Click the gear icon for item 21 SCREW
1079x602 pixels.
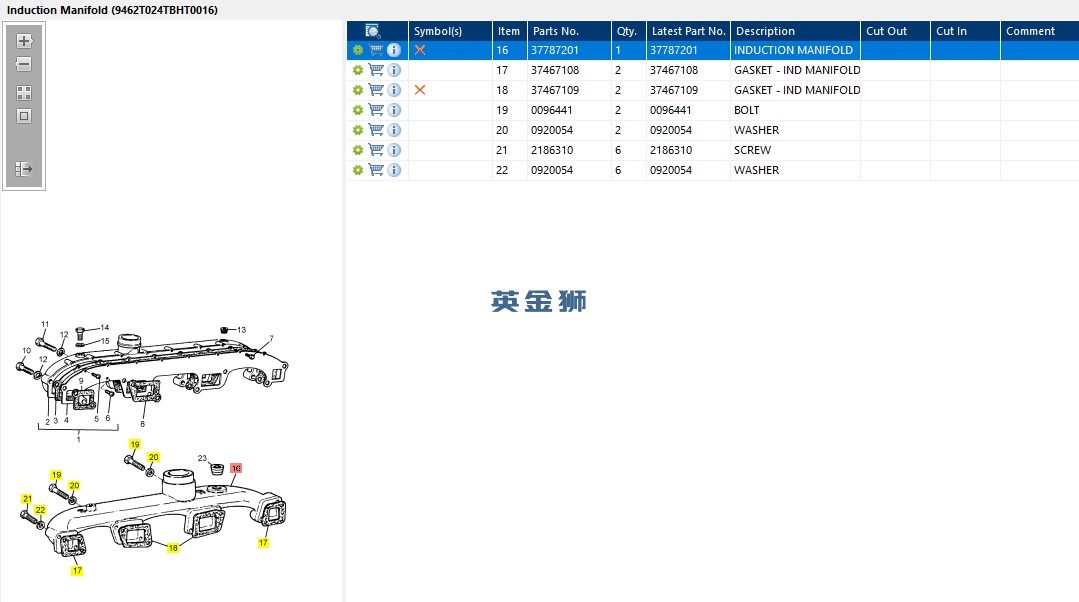[x=358, y=150]
